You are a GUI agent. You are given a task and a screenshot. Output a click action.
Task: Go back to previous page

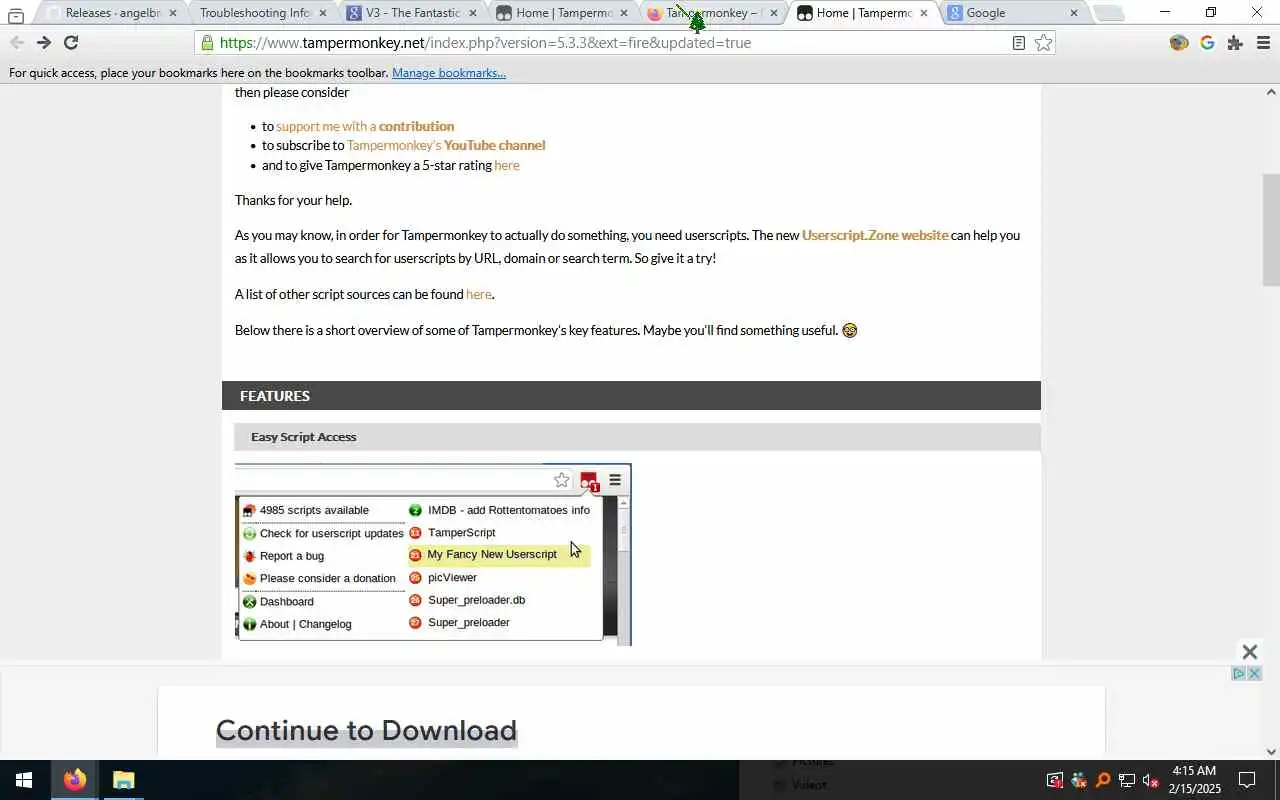16,42
